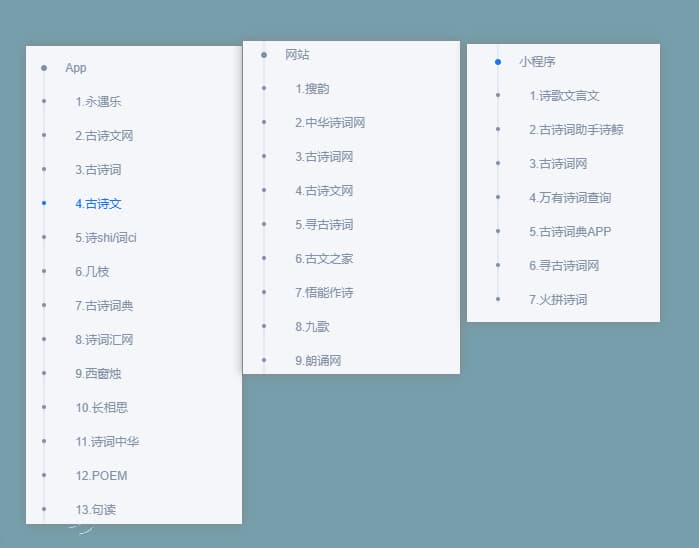Navigate to 12.POEM entry
This screenshot has height=548, width=699.
click(x=101, y=476)
